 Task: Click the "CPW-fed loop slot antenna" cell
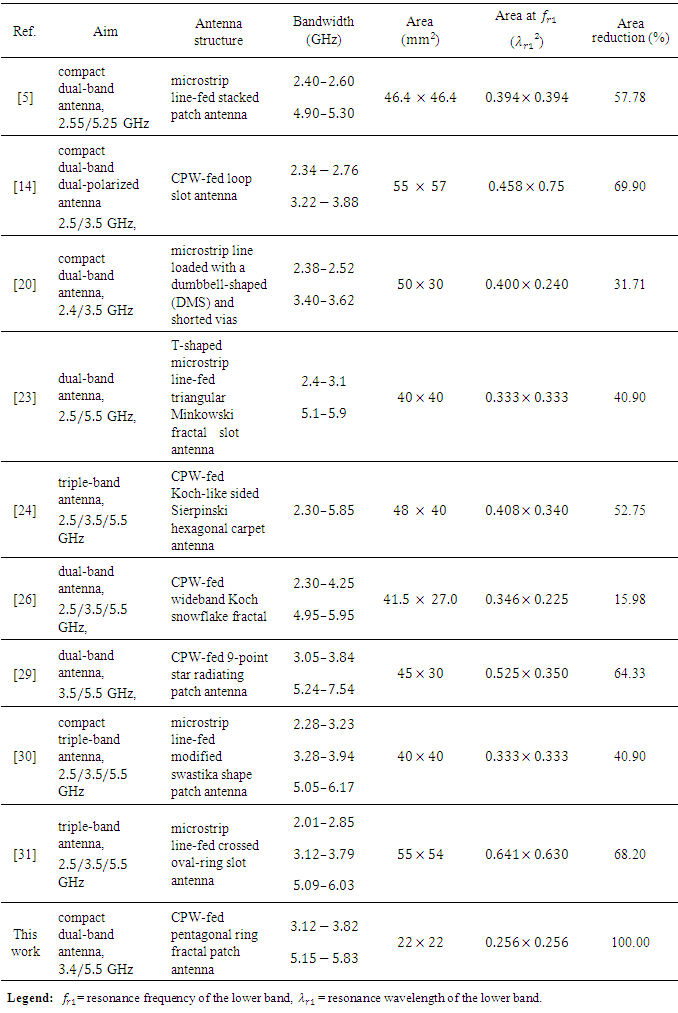pyautogui.click(x=211, y=187)
